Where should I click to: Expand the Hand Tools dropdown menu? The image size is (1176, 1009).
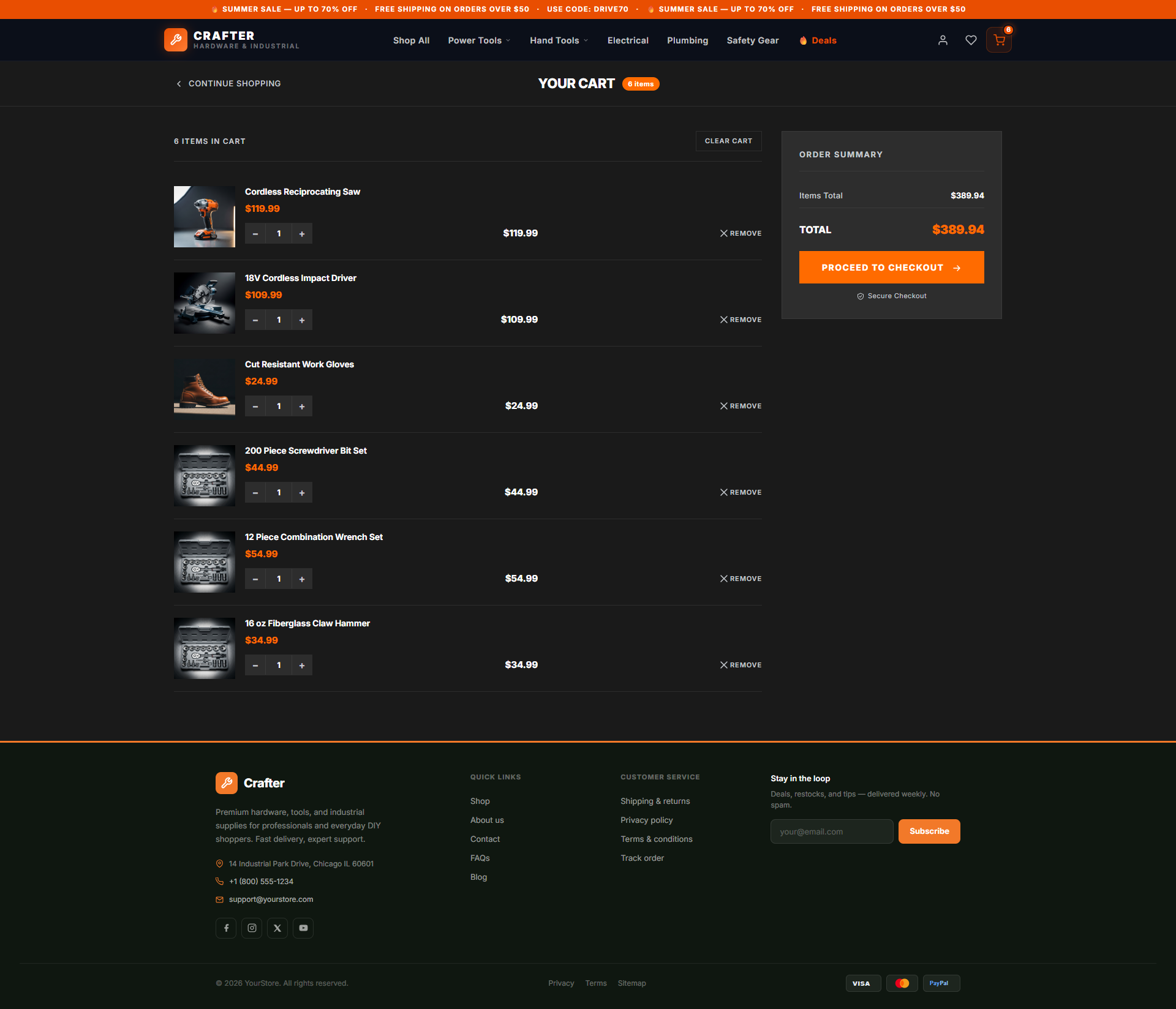point(559,40)
